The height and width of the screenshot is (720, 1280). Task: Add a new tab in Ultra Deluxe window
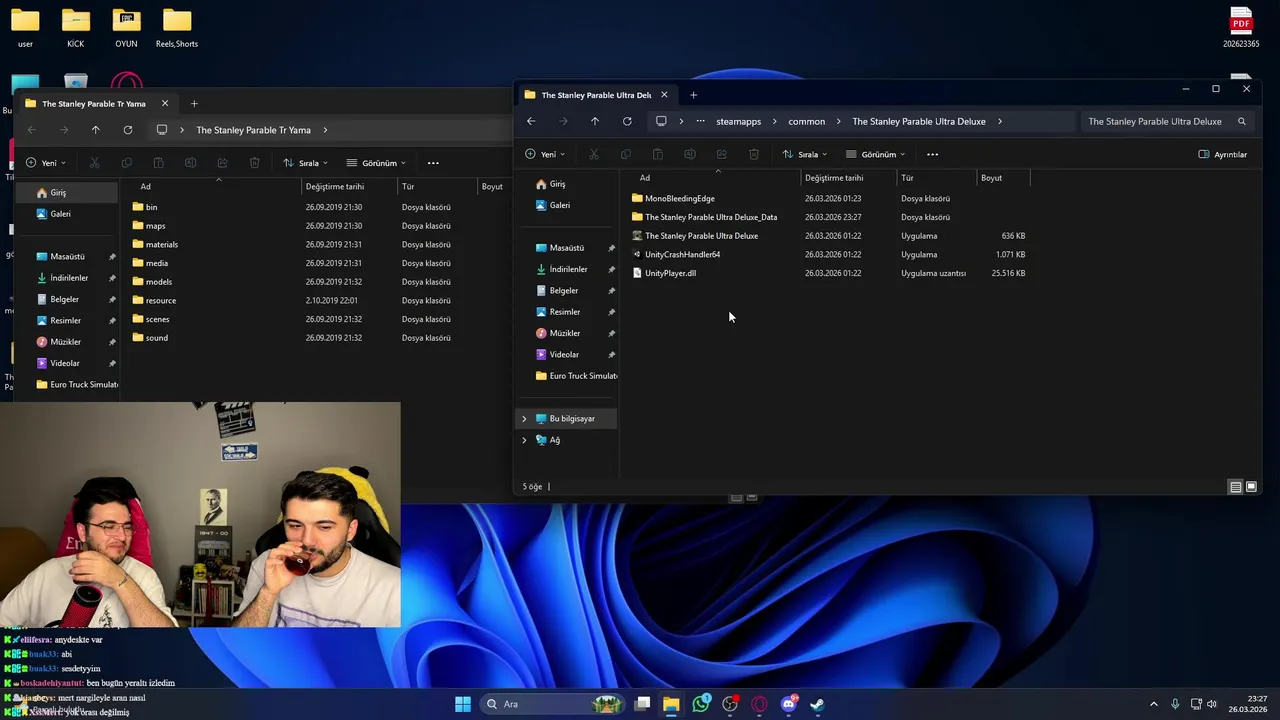693,95
